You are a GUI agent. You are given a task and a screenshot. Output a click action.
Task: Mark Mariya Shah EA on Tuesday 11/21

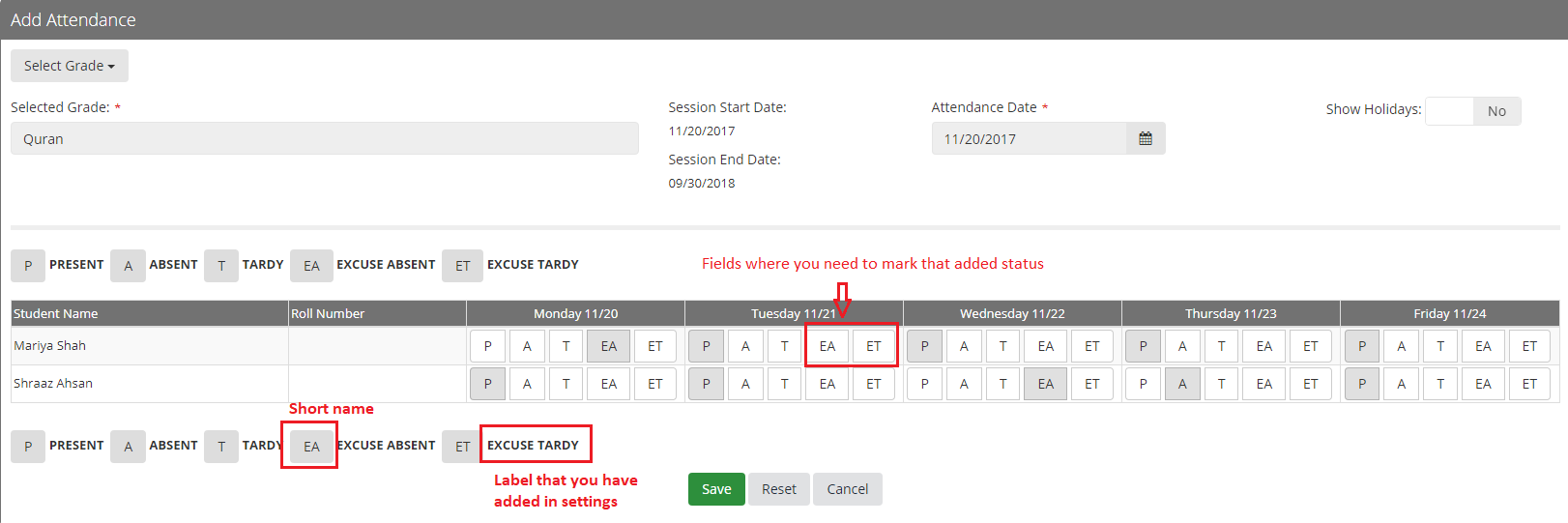[x=828, y=346]
